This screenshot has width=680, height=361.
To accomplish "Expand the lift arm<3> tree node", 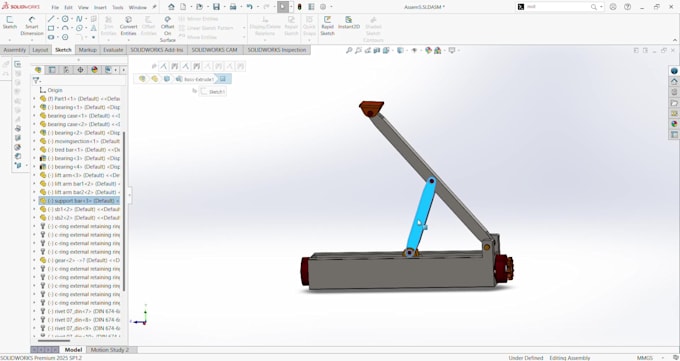I will click(x=35, y=175).
